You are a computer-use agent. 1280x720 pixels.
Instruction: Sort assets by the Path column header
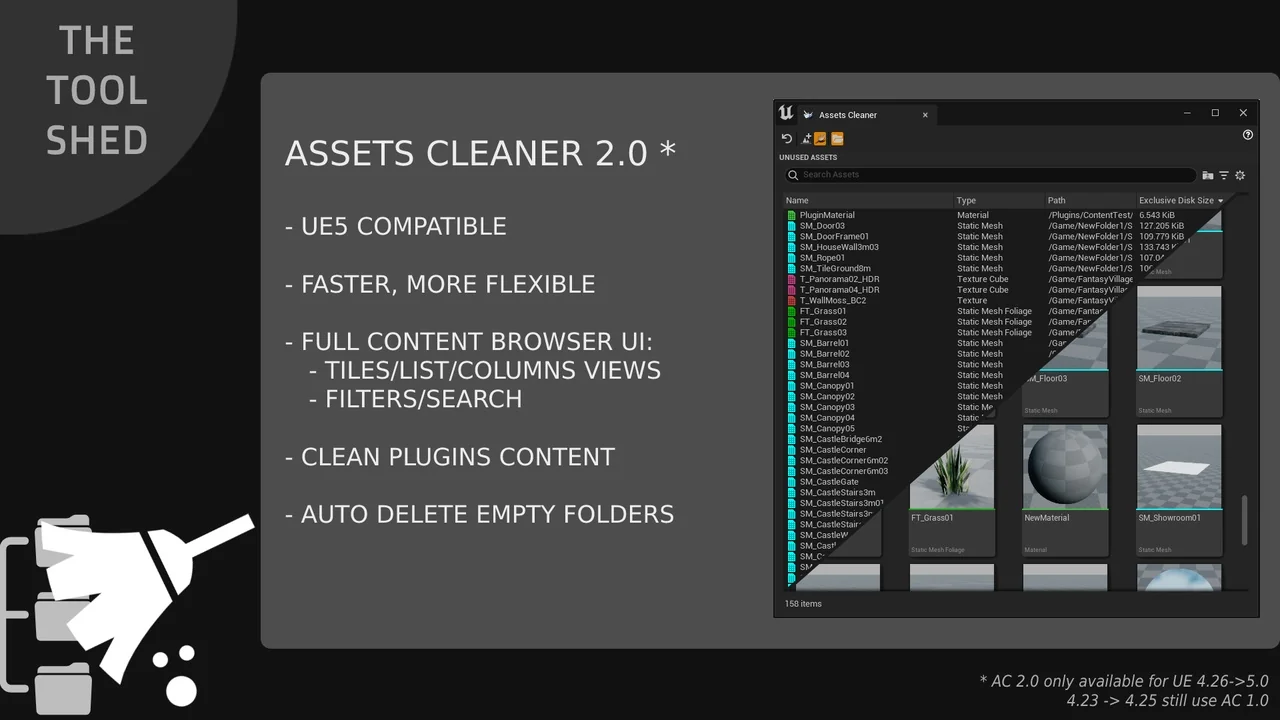(x=1057, y=201)
